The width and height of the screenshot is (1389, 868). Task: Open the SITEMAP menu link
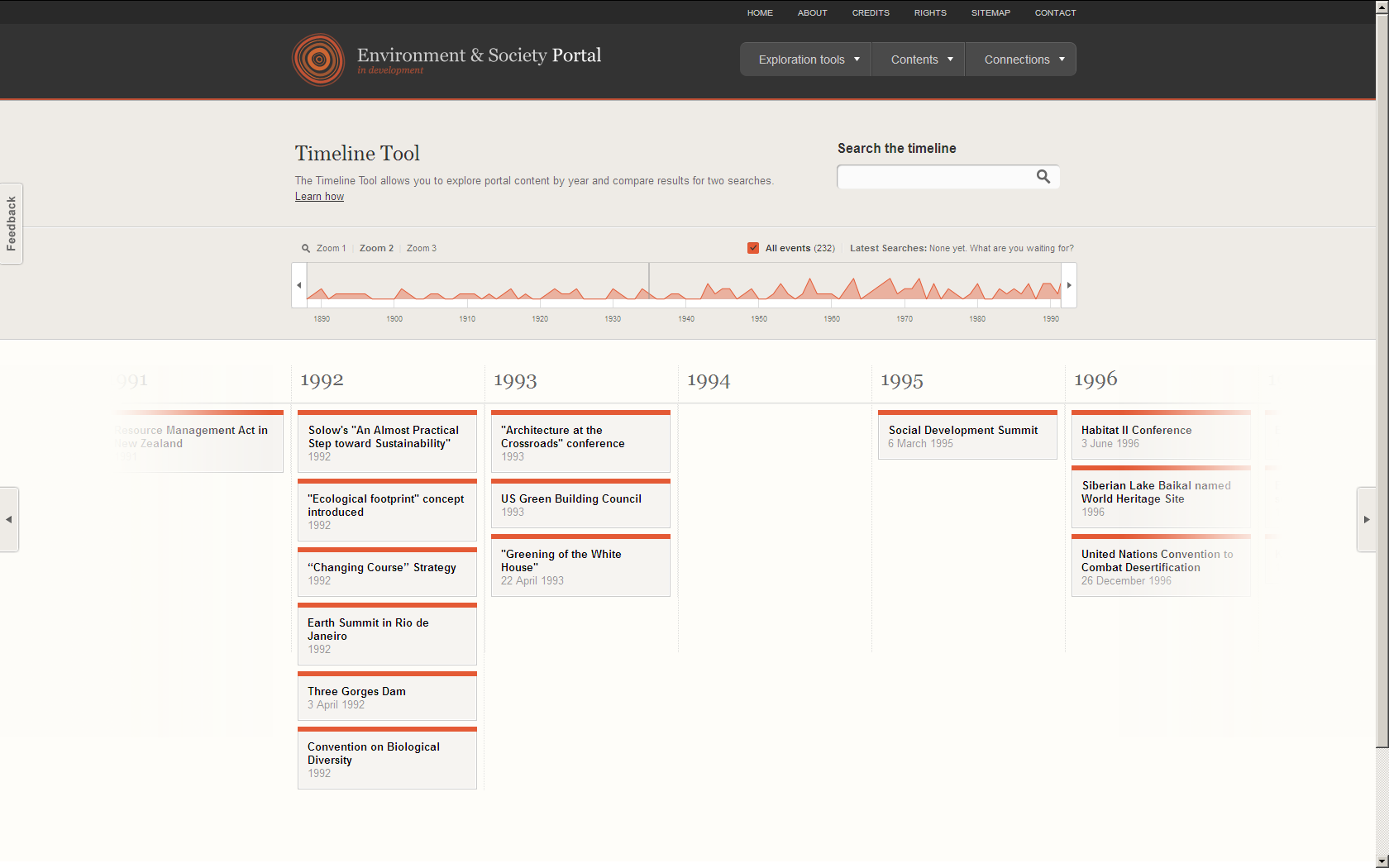[x=990, y=12]
